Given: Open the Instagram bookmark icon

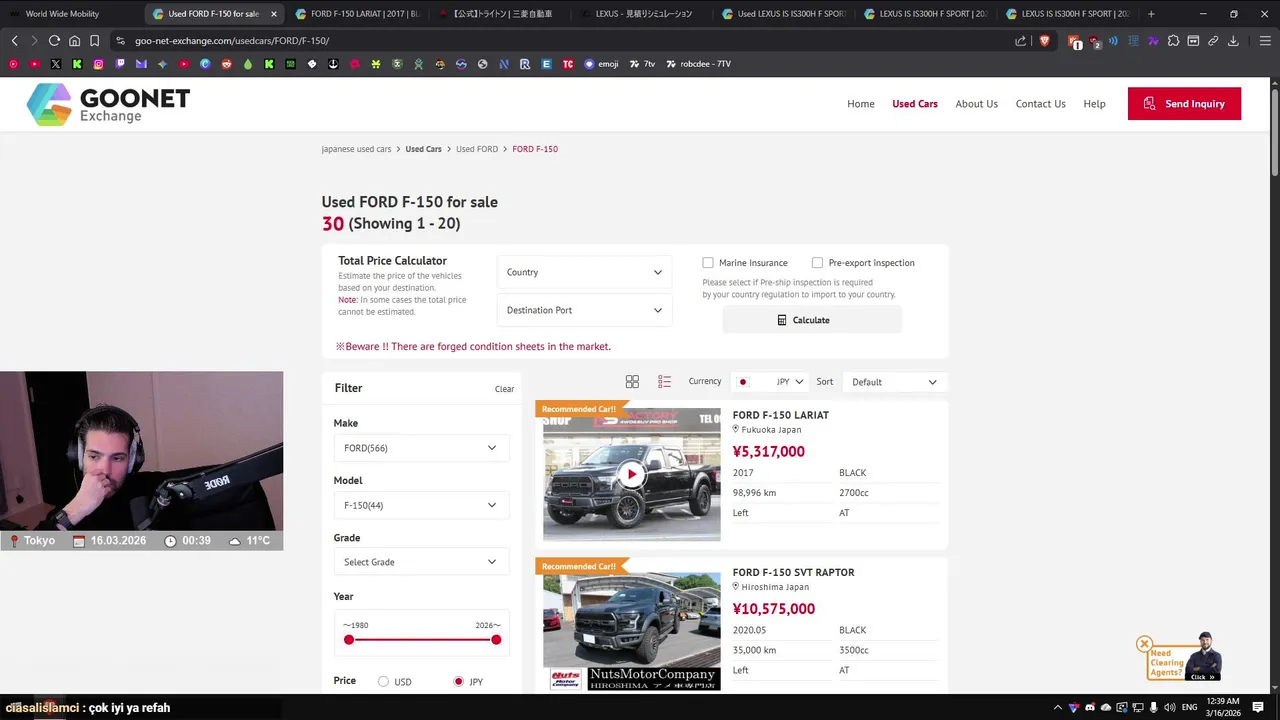Looking at the screenshot, I should (98, 64).
